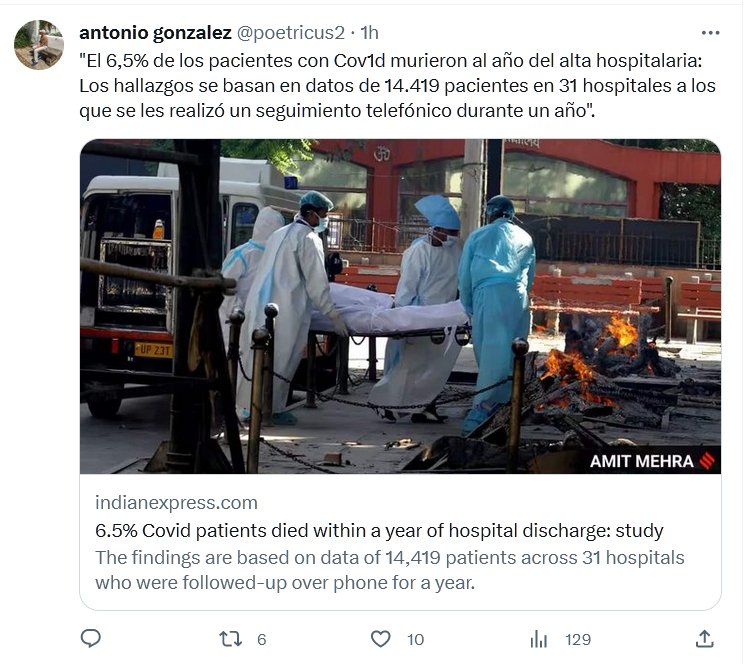Click the view count 129

[x=578, y=640]
